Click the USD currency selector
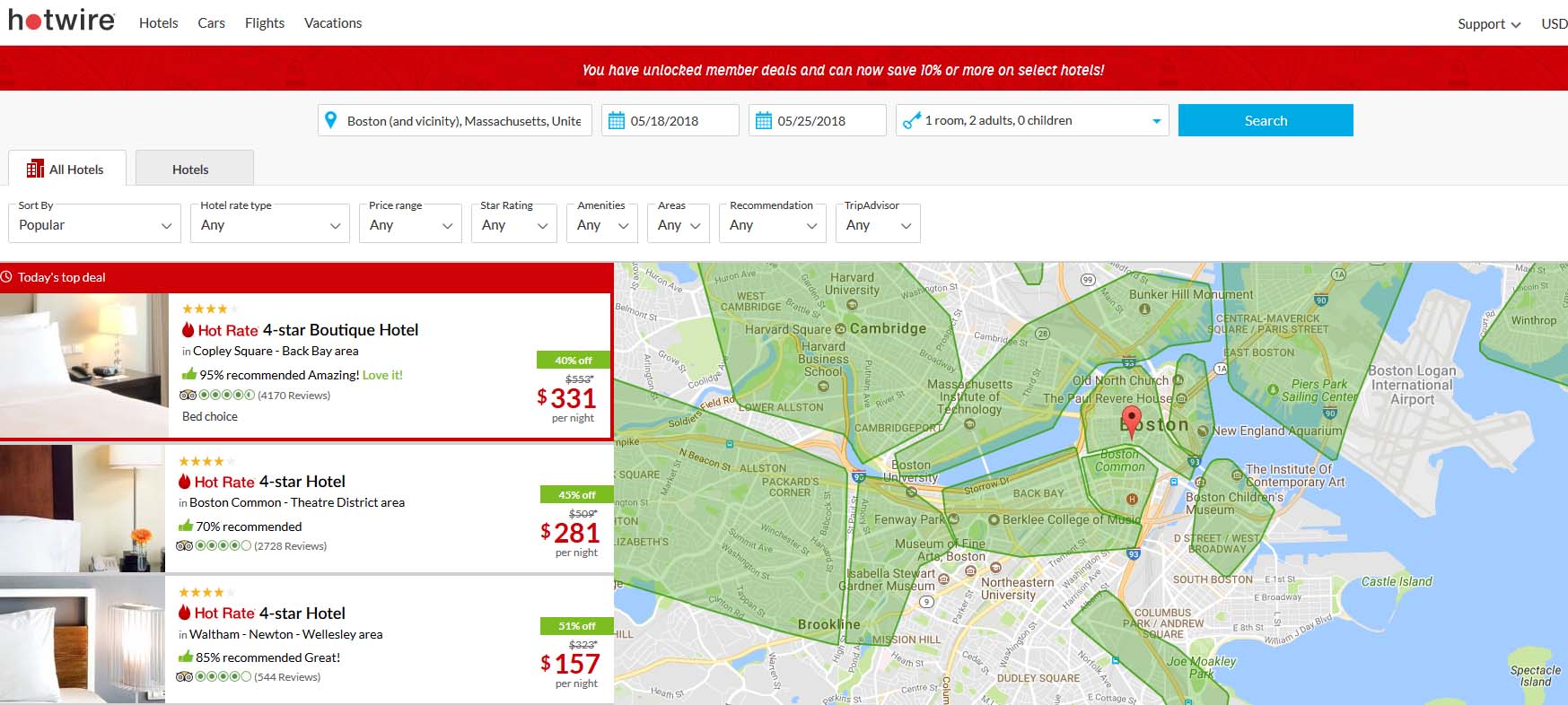1568x705 pixels. [x=1554, y=23]
